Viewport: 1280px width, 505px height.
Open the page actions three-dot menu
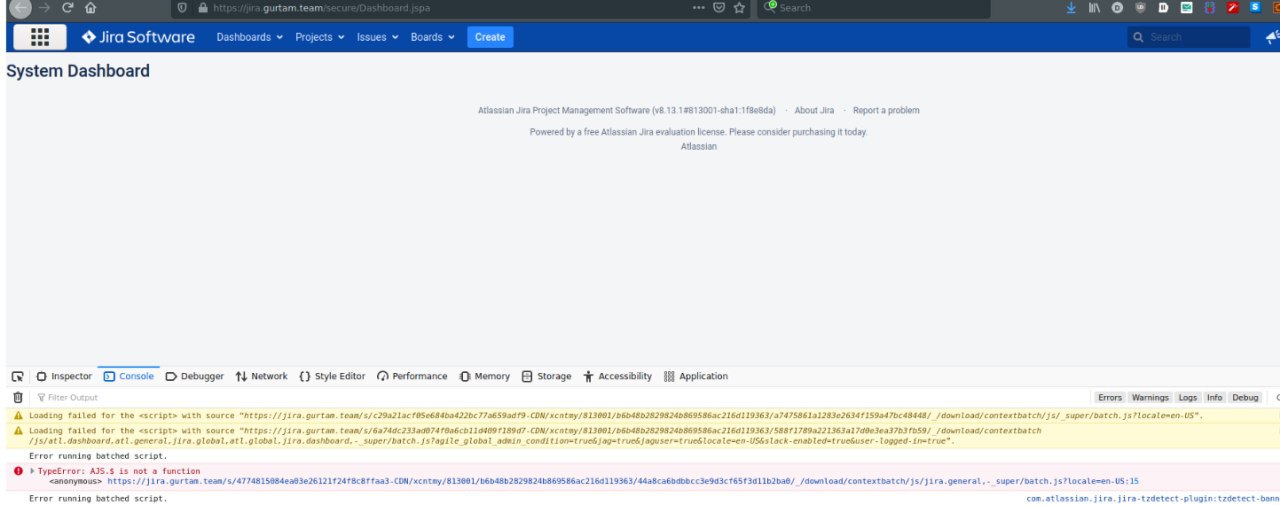click(698, 8)
